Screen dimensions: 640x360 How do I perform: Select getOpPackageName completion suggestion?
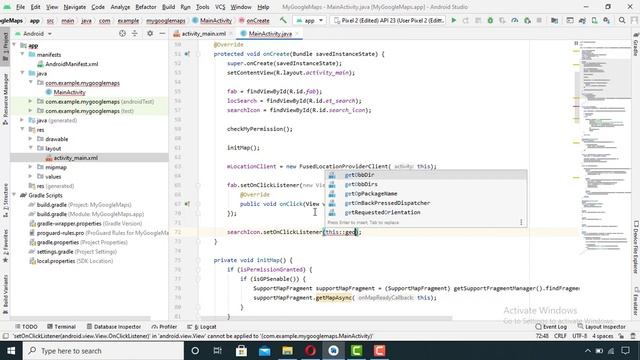tap(426, 193)
